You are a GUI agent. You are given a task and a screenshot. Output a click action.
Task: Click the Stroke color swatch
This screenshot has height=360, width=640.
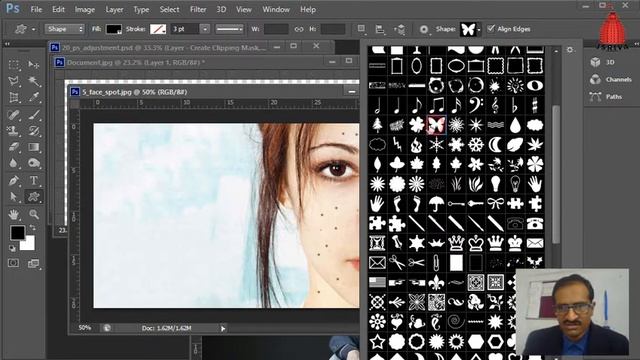point(158,29)
